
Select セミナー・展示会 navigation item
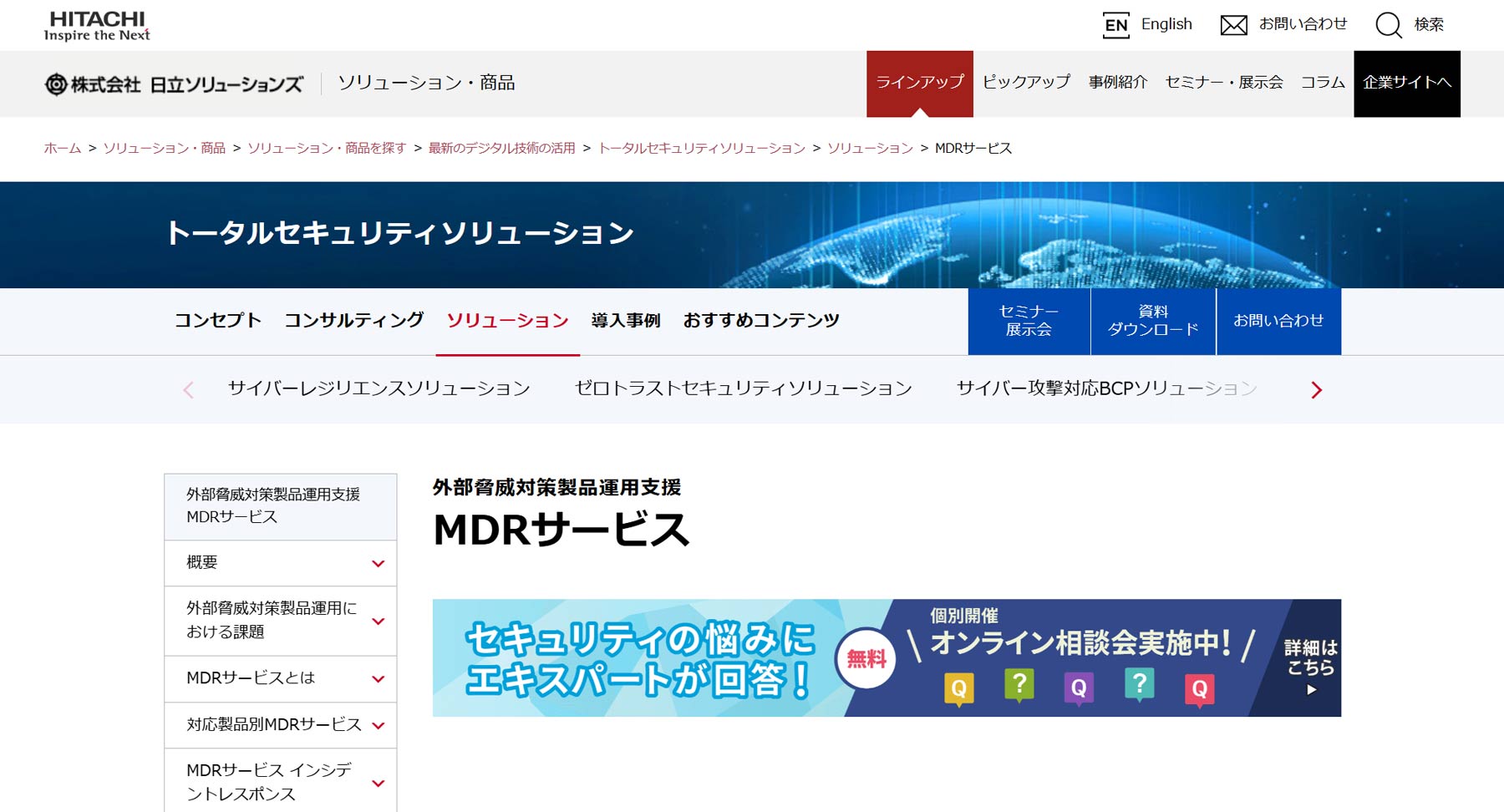pos(1224,82)
